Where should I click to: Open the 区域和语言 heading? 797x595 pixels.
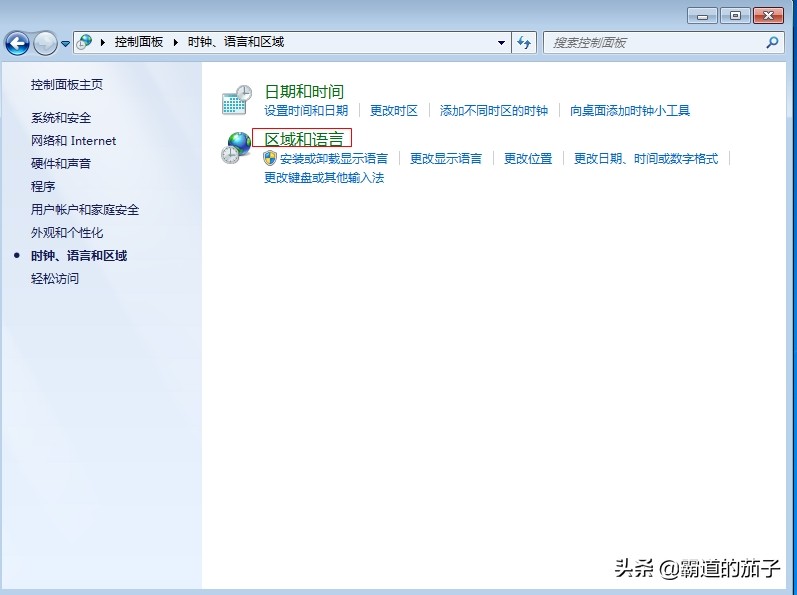[304, 139]
